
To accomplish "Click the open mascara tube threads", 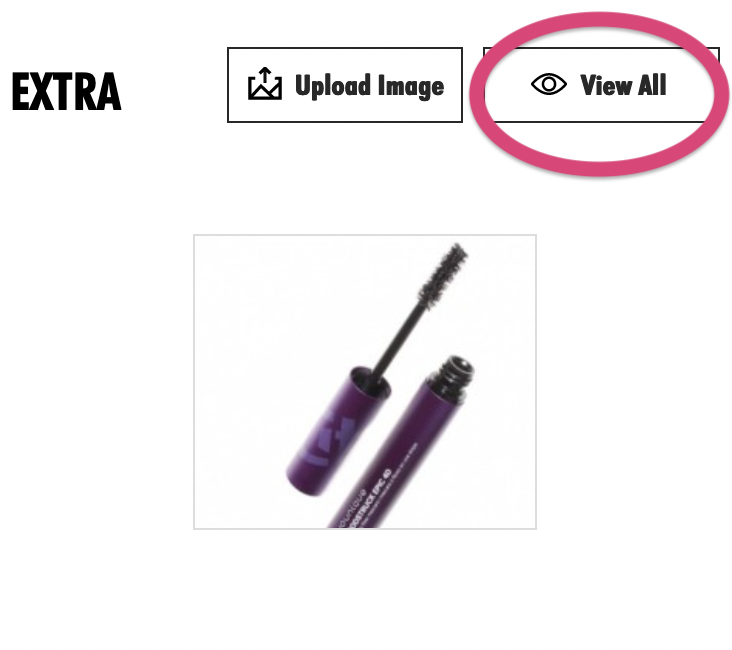I will pos(454,376).
